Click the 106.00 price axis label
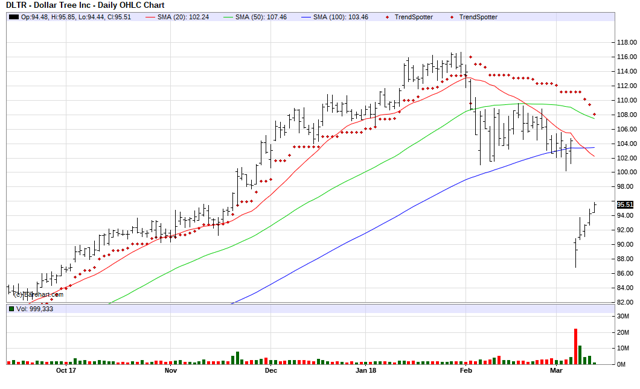This screenshot has height=389, width=640. coord(627,129)
